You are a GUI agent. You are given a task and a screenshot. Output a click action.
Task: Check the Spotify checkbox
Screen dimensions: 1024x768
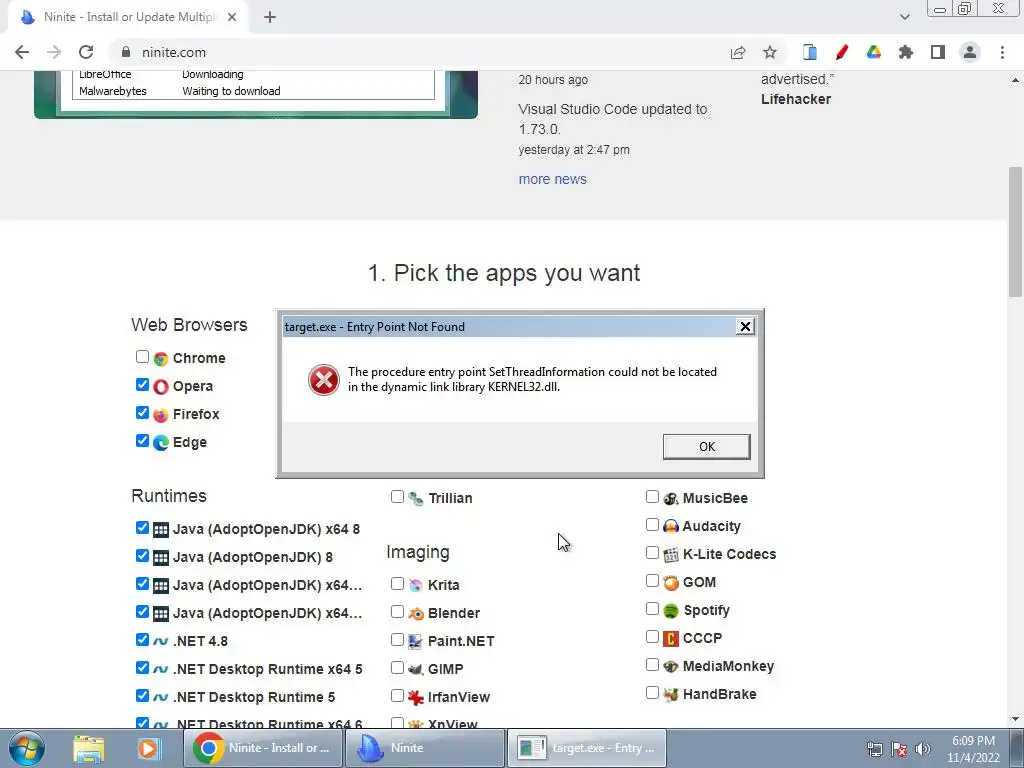652,609
